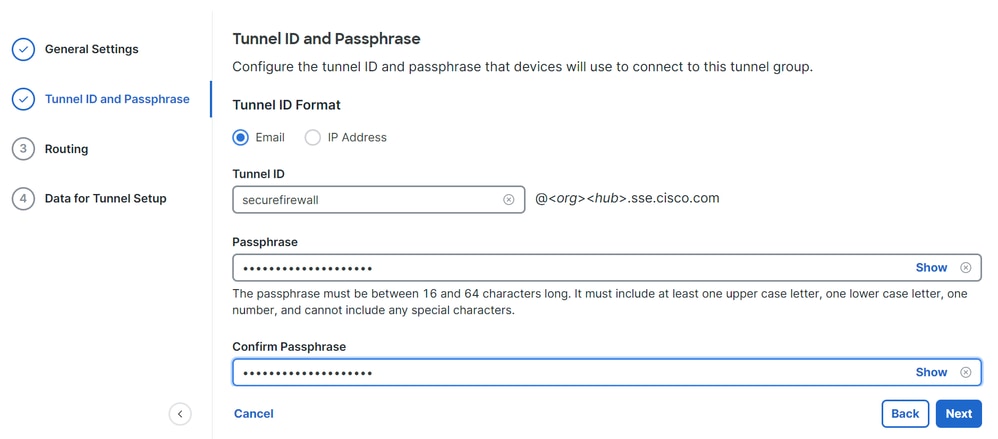Clear the Confirm Passphrase field via x icon
This screenshot has height=439, width=998.
click(966, 372)
